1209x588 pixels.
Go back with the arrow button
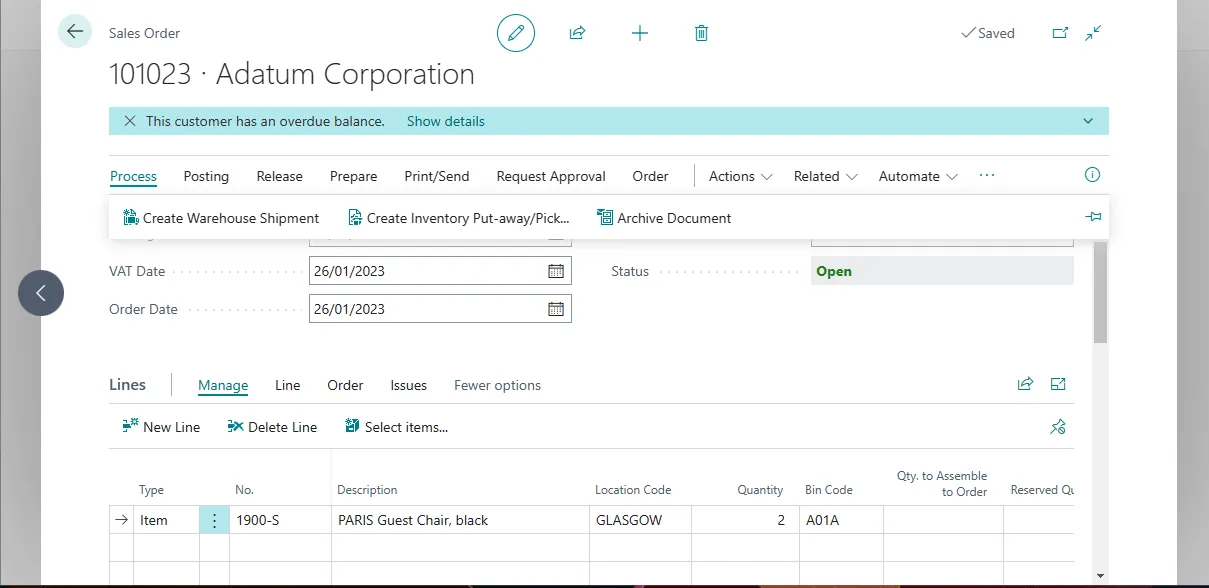coord(75,32)
